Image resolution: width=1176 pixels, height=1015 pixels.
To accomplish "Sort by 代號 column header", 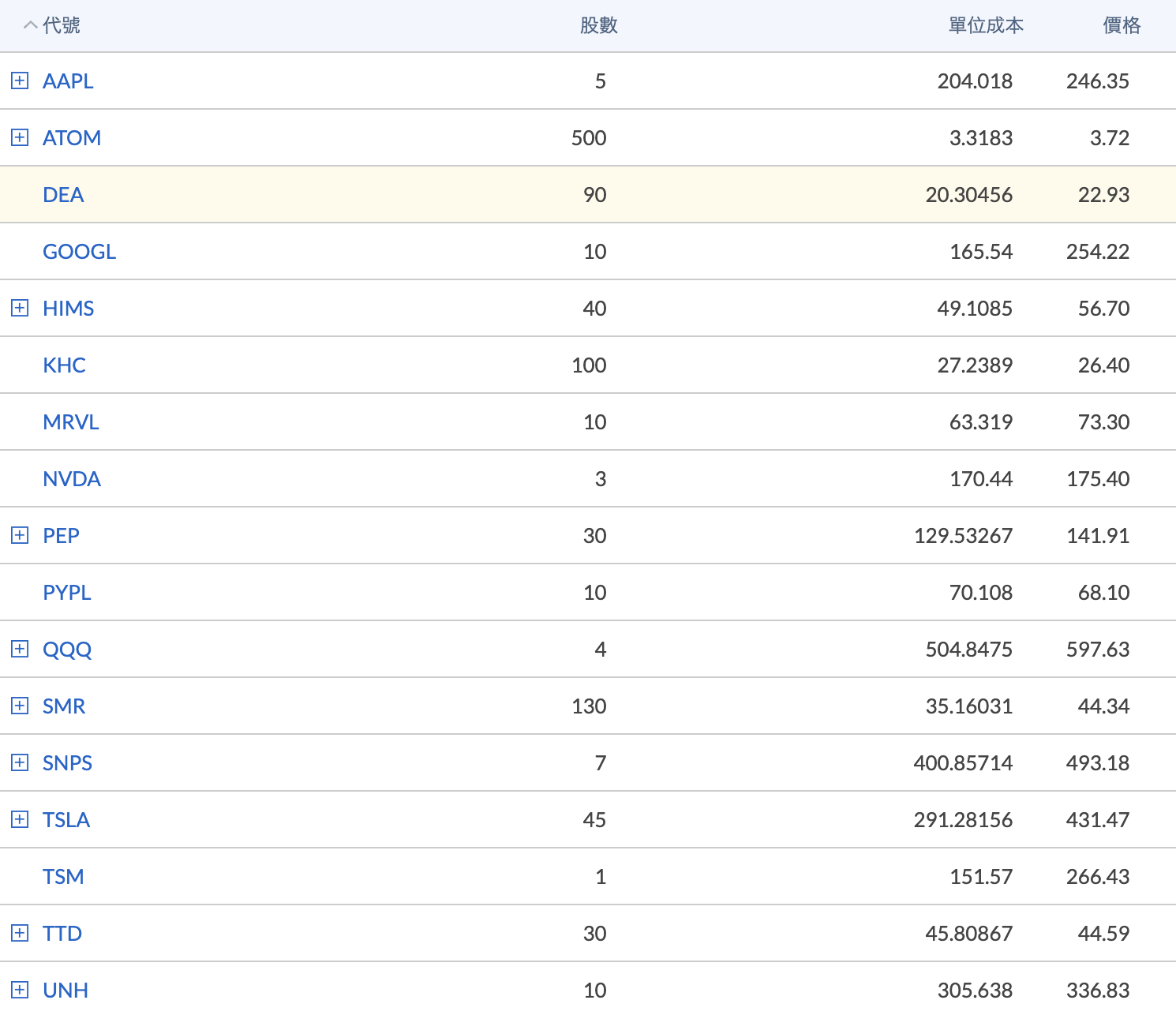I will point(62,25).
